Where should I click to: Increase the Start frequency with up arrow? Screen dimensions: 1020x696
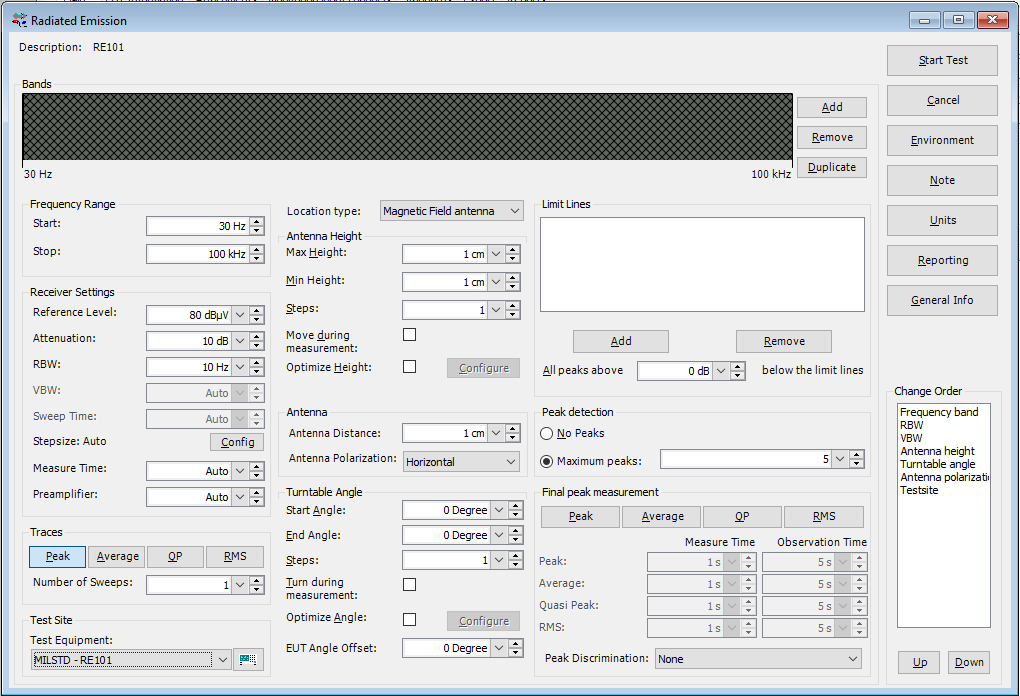257,222
